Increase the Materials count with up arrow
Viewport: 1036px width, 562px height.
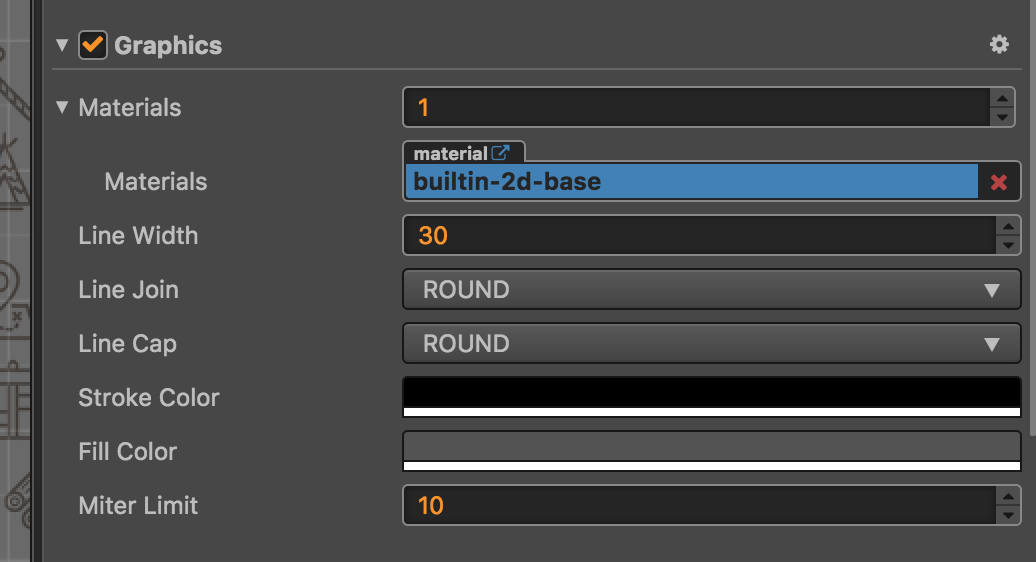pos(1003,98)
